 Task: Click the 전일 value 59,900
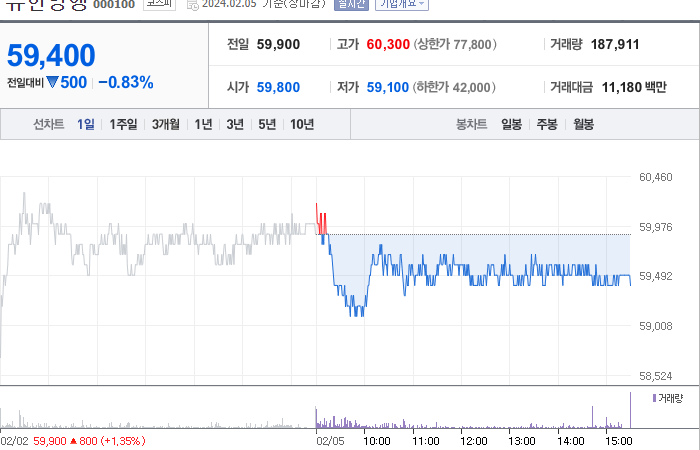pos(278,44)
